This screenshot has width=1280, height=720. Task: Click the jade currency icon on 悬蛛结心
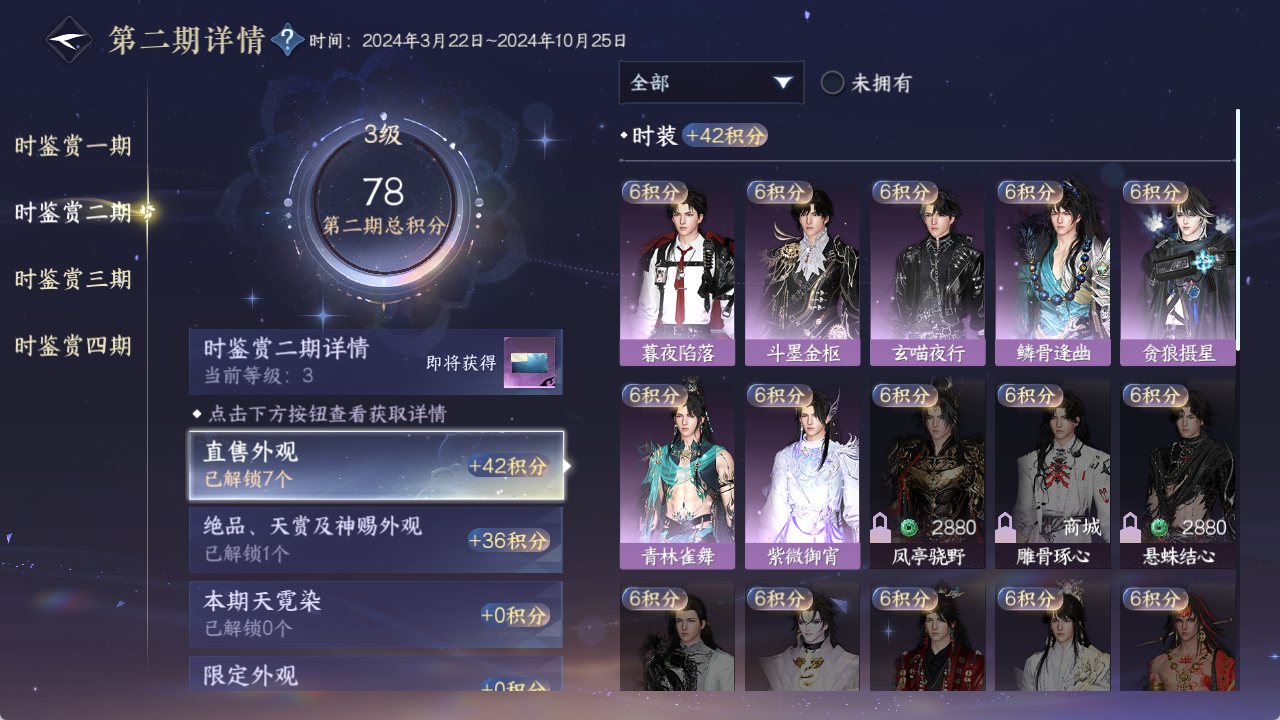click(x=1159, y=527)
